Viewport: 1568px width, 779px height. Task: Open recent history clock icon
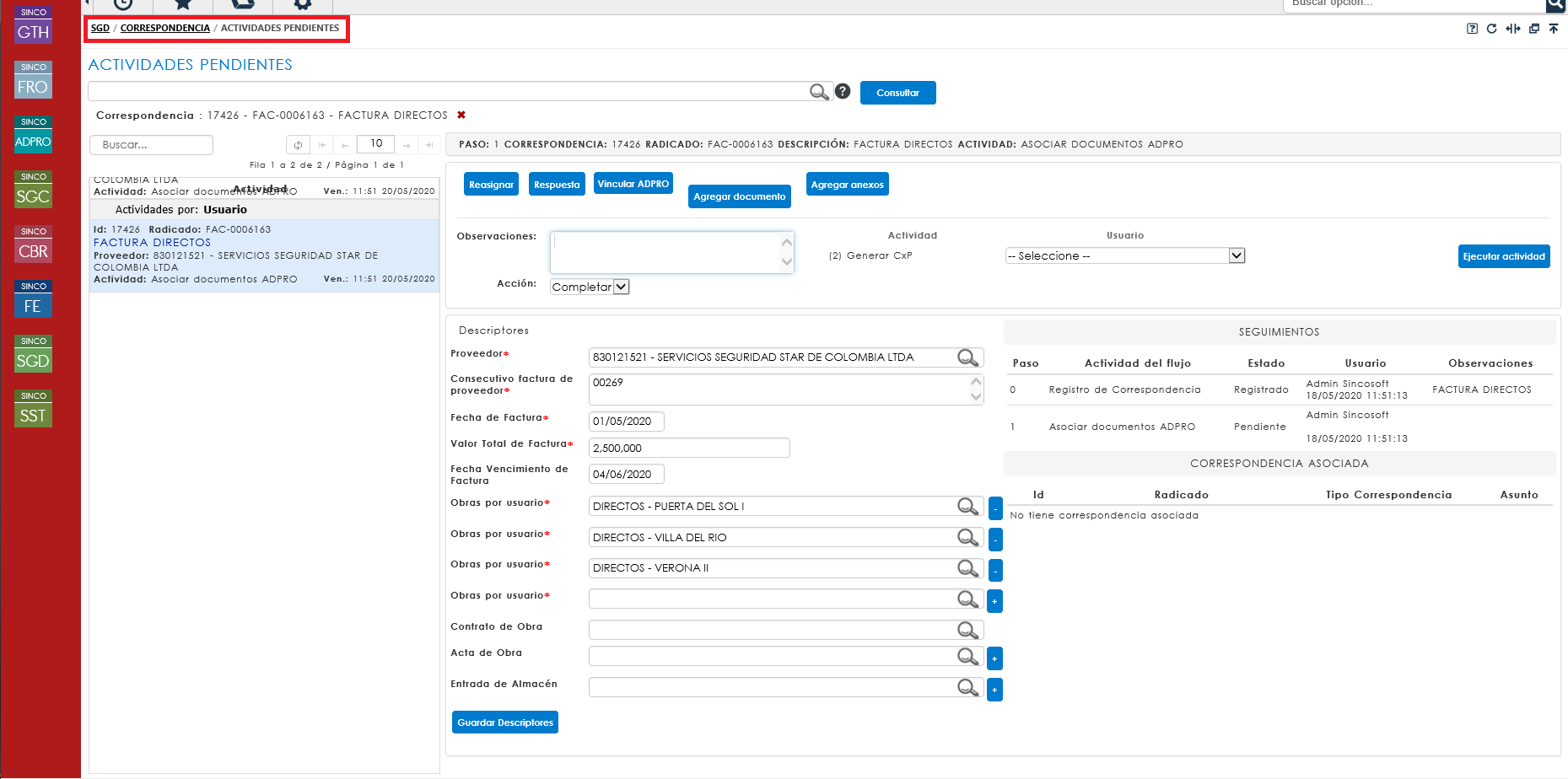click(123, 4)
